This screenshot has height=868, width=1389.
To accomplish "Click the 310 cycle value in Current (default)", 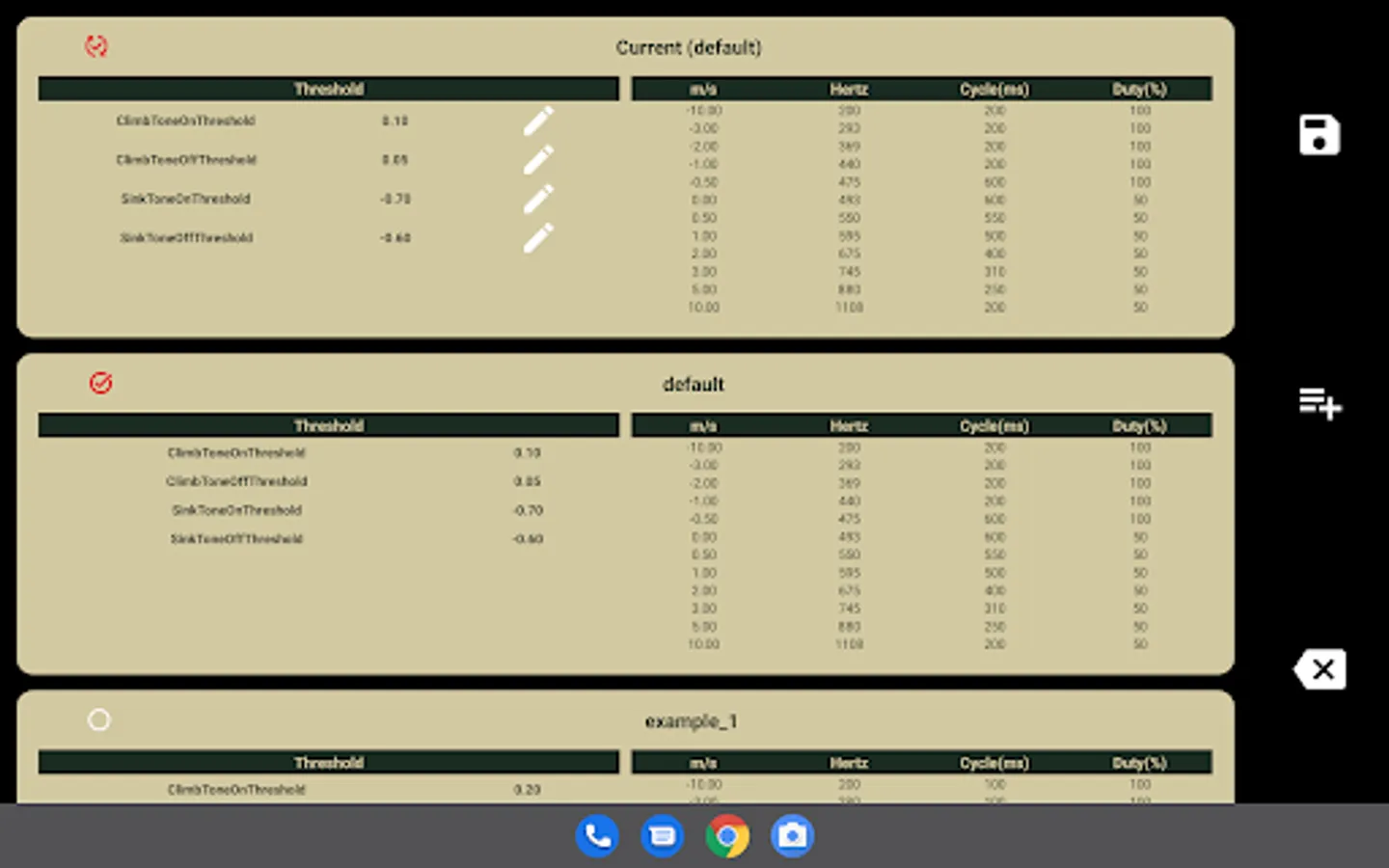I will coord(994,272).
